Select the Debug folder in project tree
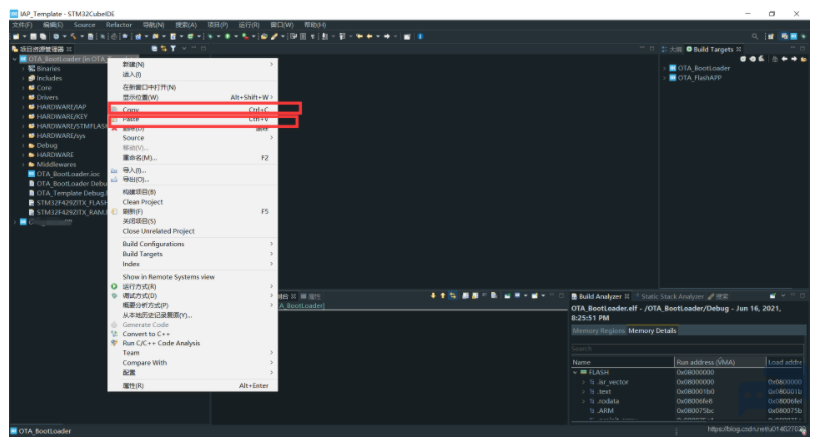Viewport: 817px width, 445px height. click(x=46, y=145)
